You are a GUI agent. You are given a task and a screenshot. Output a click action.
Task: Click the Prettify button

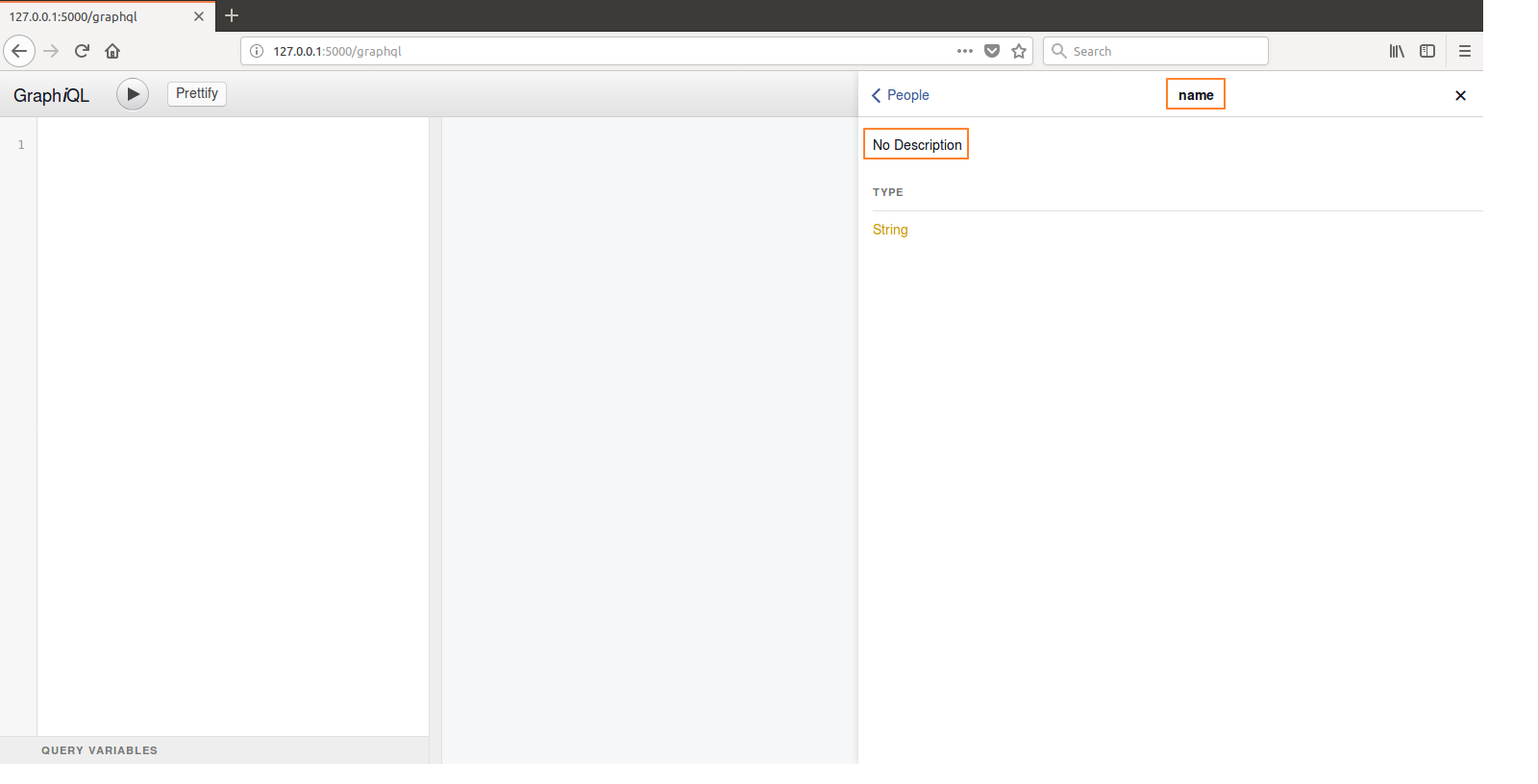(197, 93)
